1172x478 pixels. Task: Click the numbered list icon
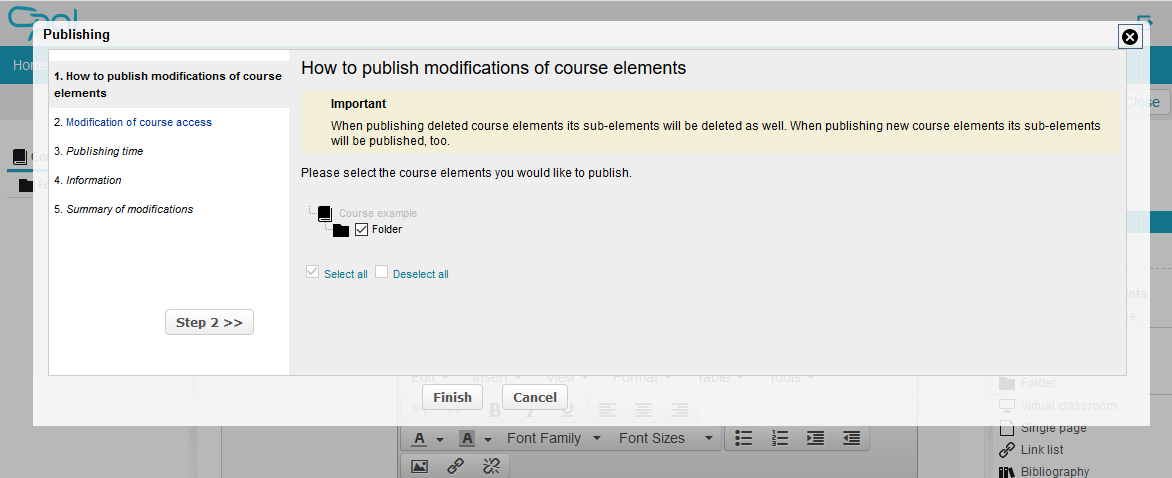780,438
